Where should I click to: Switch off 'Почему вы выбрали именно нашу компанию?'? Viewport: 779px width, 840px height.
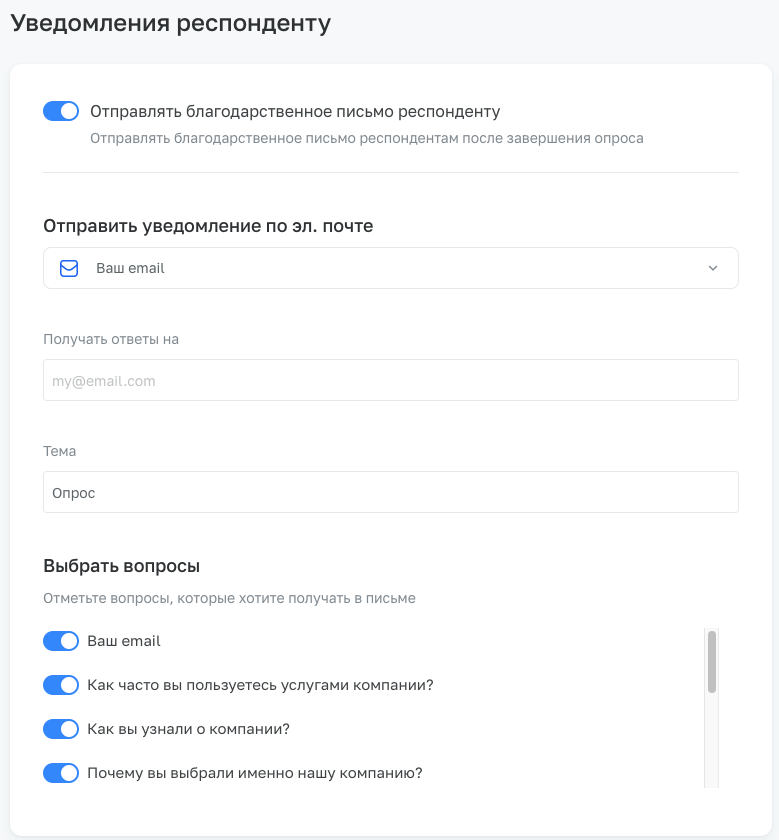pos(61,773)
